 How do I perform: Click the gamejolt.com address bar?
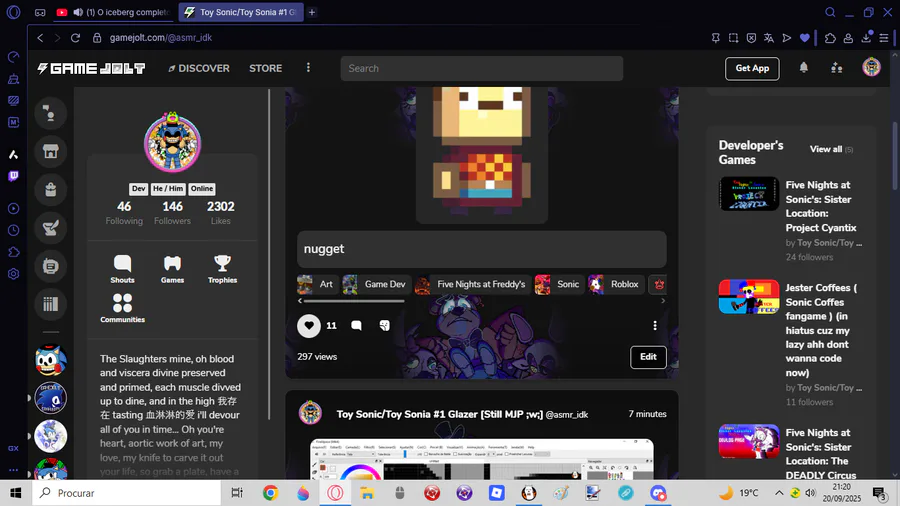tap(161, 38)
